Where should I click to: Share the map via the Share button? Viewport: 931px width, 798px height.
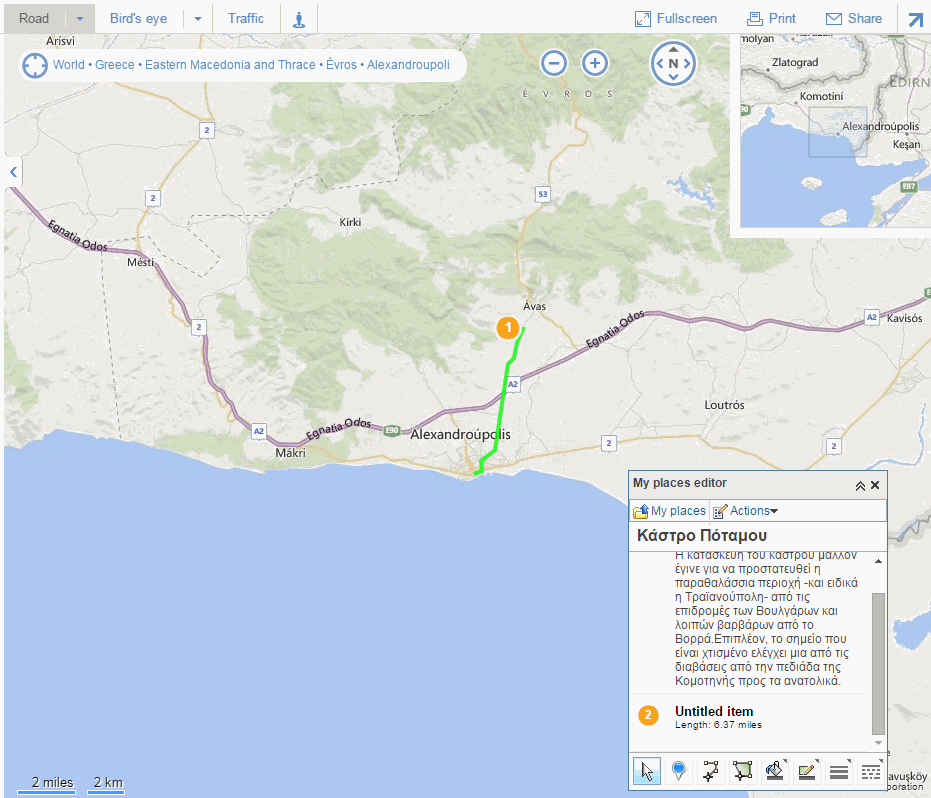tap(854, 18)
